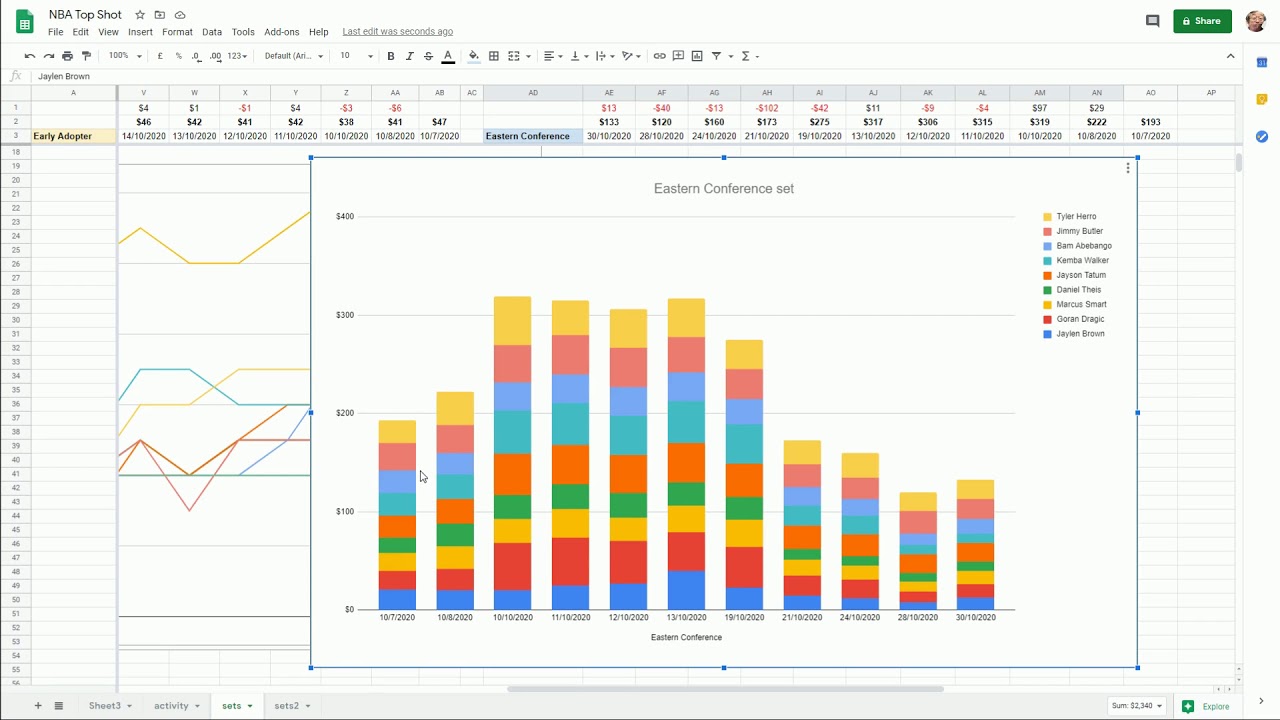This screenshot has width=1280, height=720.
Task: Add a new sheet with the plus button
Action: tap(38, 706)
